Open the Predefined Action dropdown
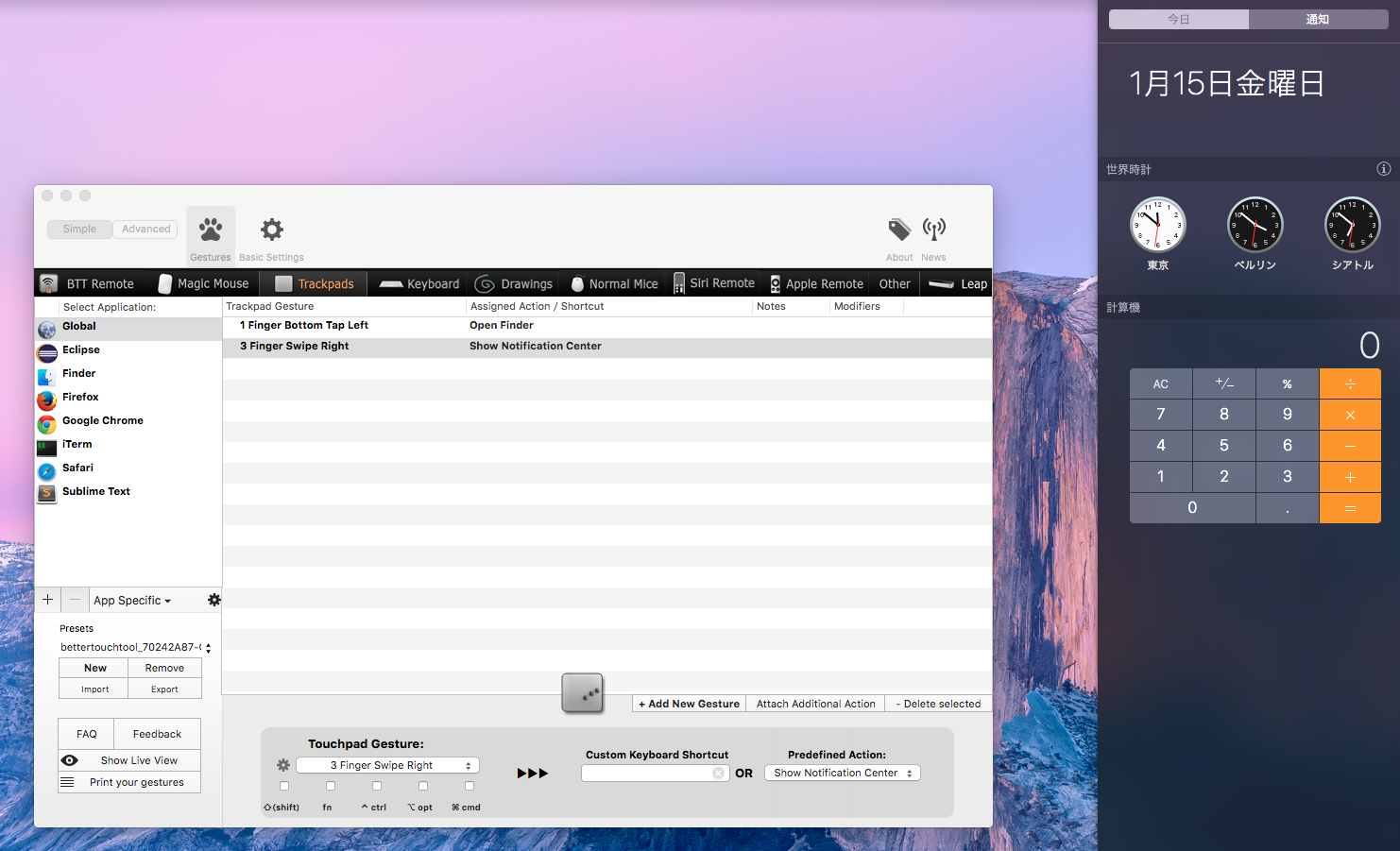 841,773
